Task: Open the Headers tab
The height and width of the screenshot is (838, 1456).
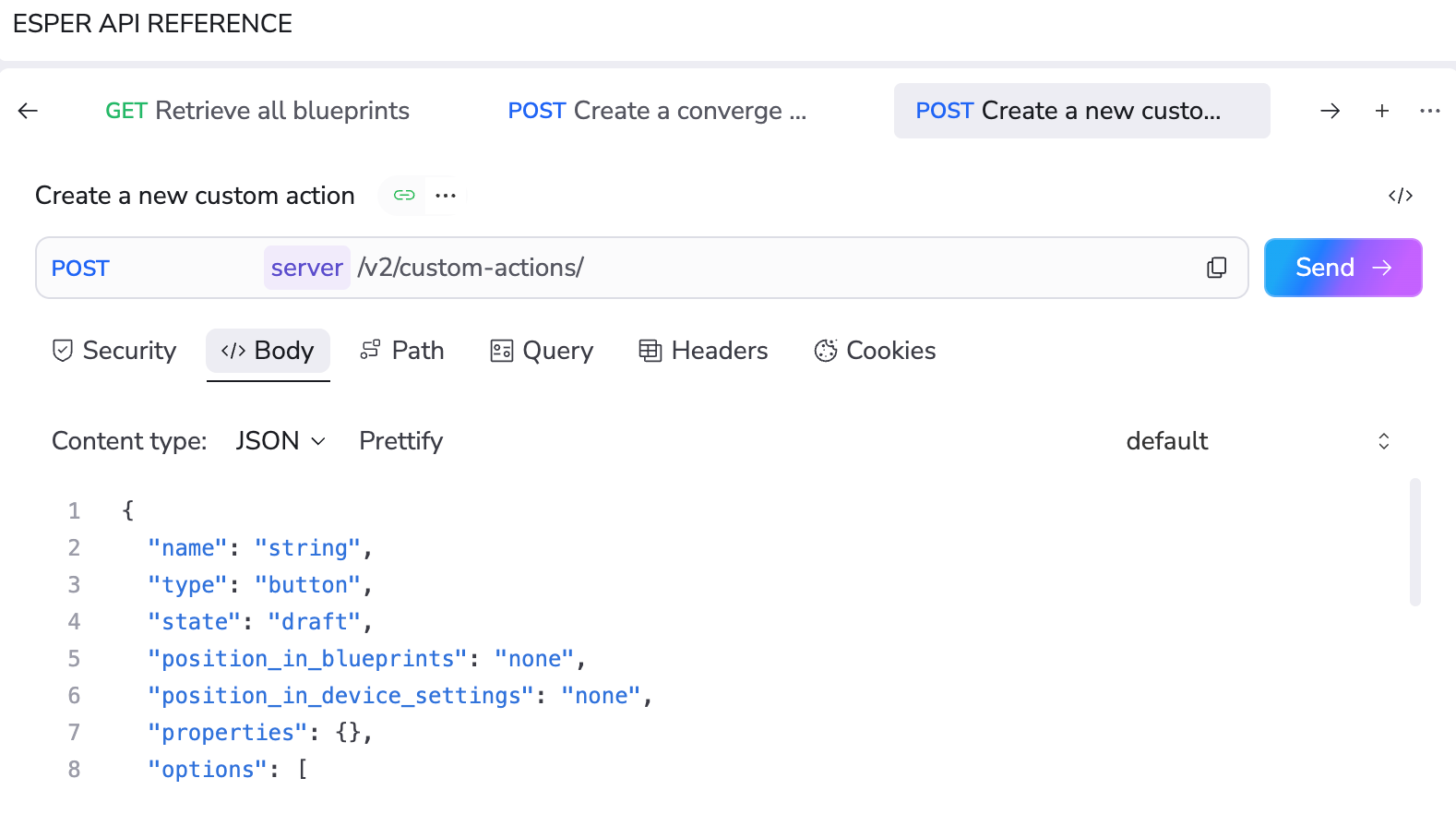Action: point(703,351)
